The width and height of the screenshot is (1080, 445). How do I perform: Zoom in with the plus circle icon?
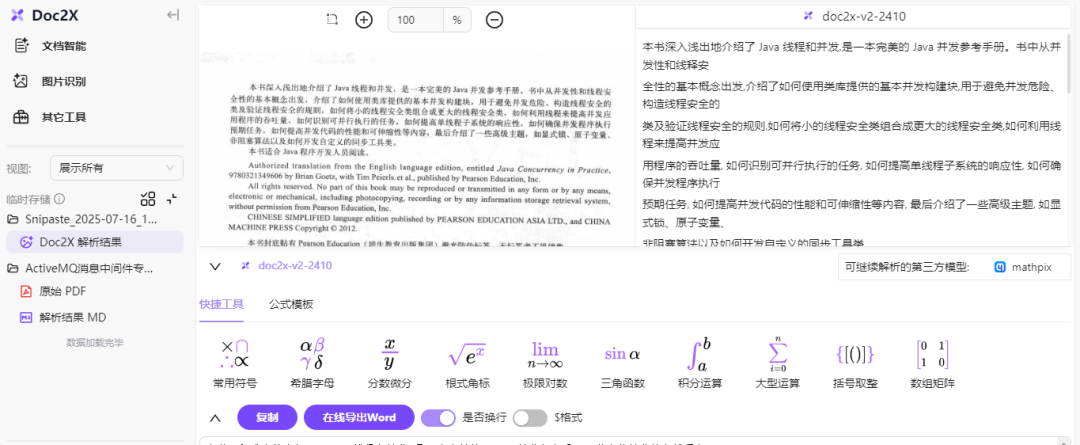point(364,20)
